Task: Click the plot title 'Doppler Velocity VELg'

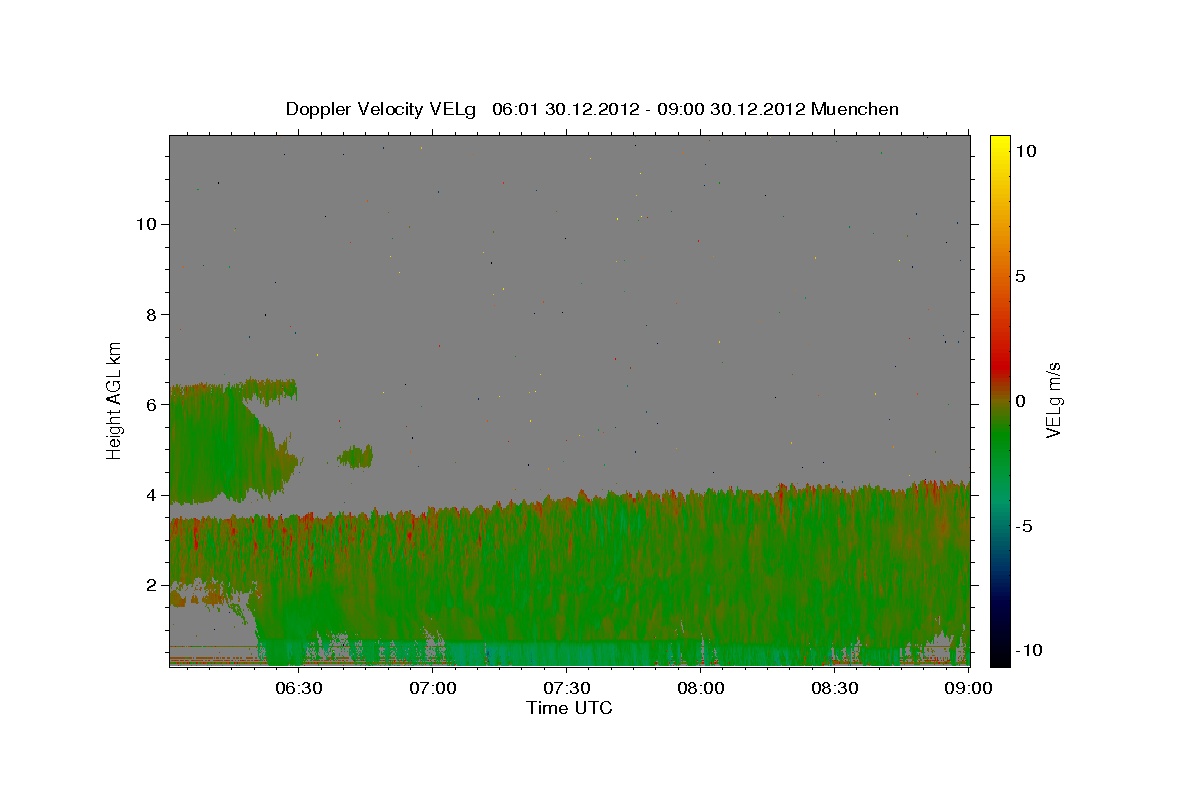Action: (x=383, y=109)
